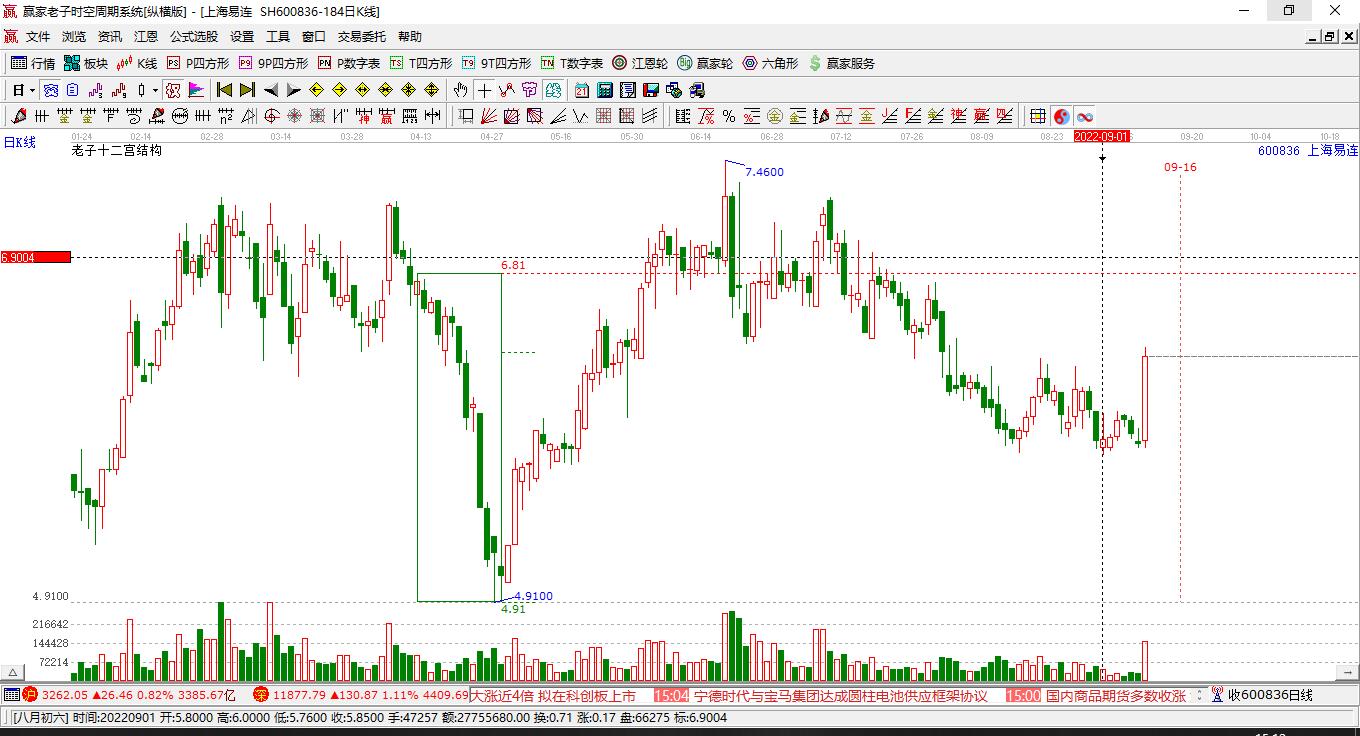This screenshot has width=1360, height=736.
Task: Open the 板块 sector view
Action: click(85, 63)
